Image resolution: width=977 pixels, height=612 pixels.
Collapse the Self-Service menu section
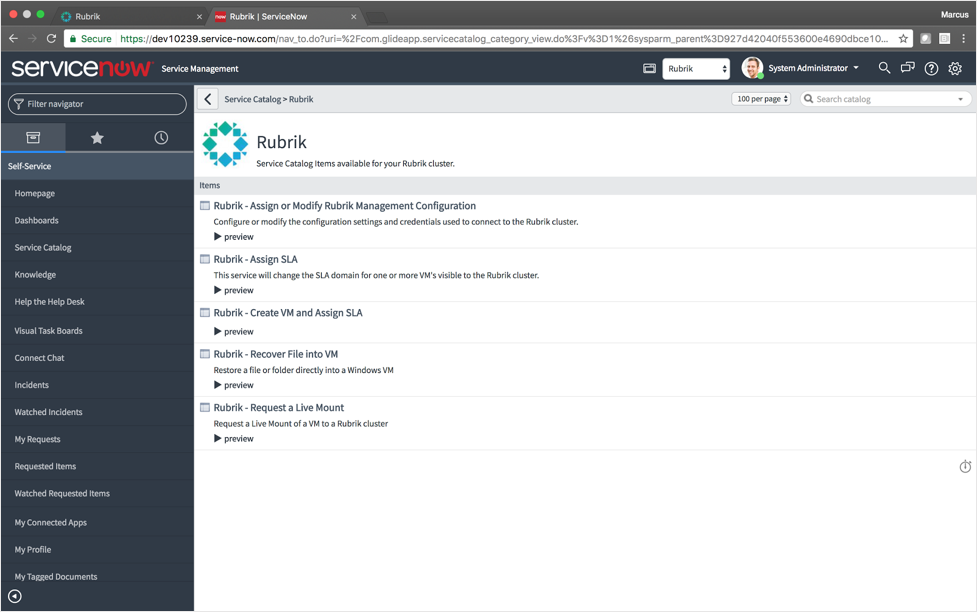97,166
